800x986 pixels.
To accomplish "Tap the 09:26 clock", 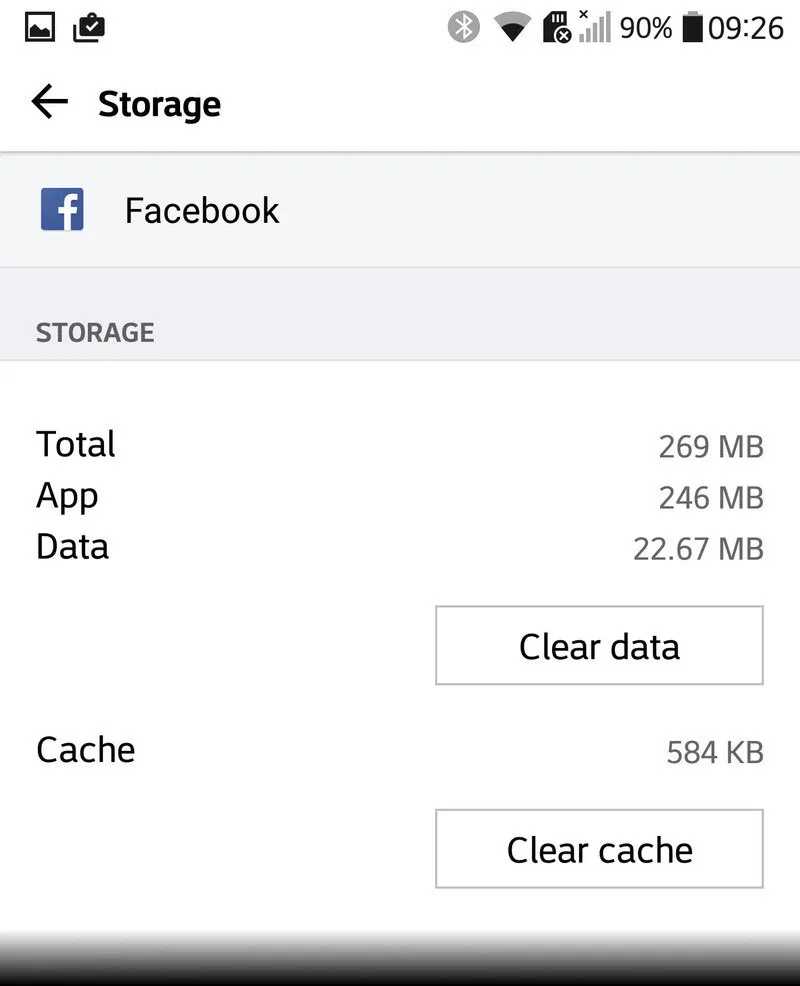I will tap(745, 28).
